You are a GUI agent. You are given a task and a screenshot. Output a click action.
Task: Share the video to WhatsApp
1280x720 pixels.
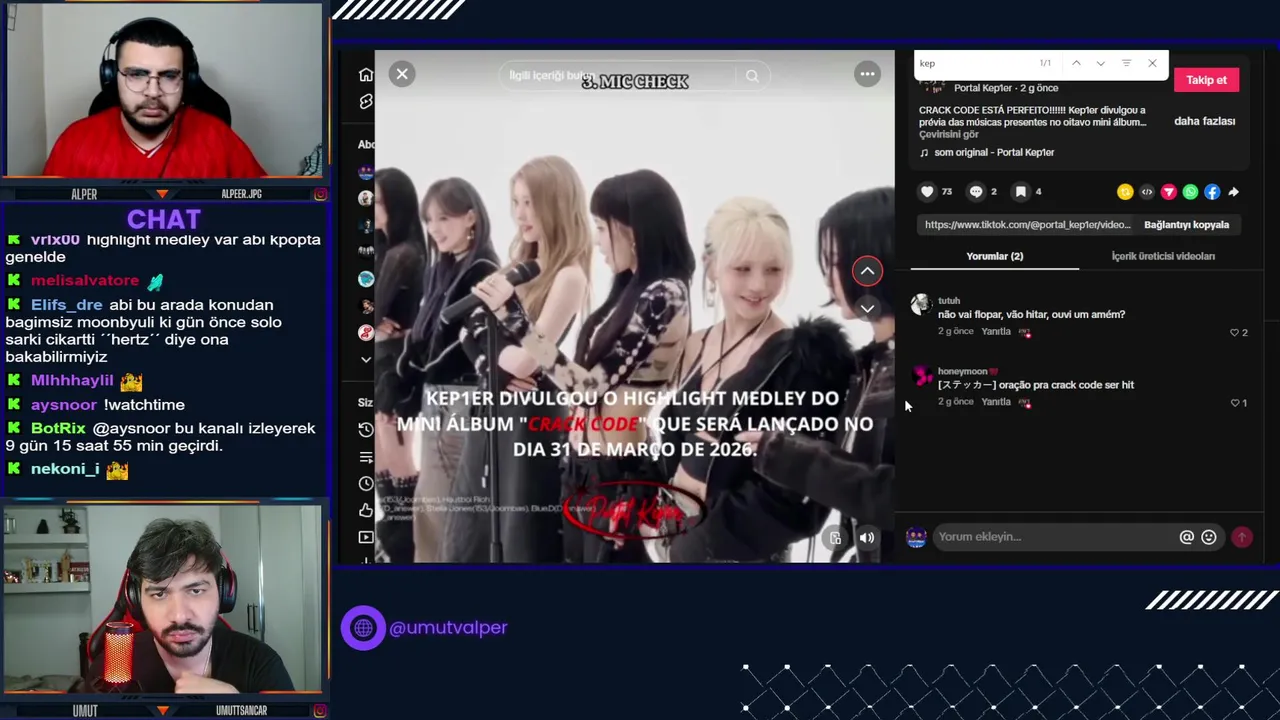[x=1190, y=192]
